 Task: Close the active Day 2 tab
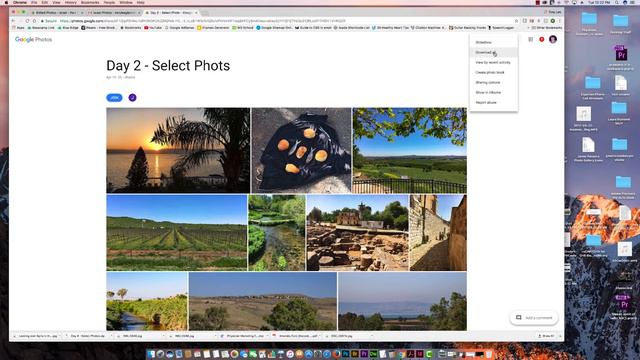(x=196, y=13)
